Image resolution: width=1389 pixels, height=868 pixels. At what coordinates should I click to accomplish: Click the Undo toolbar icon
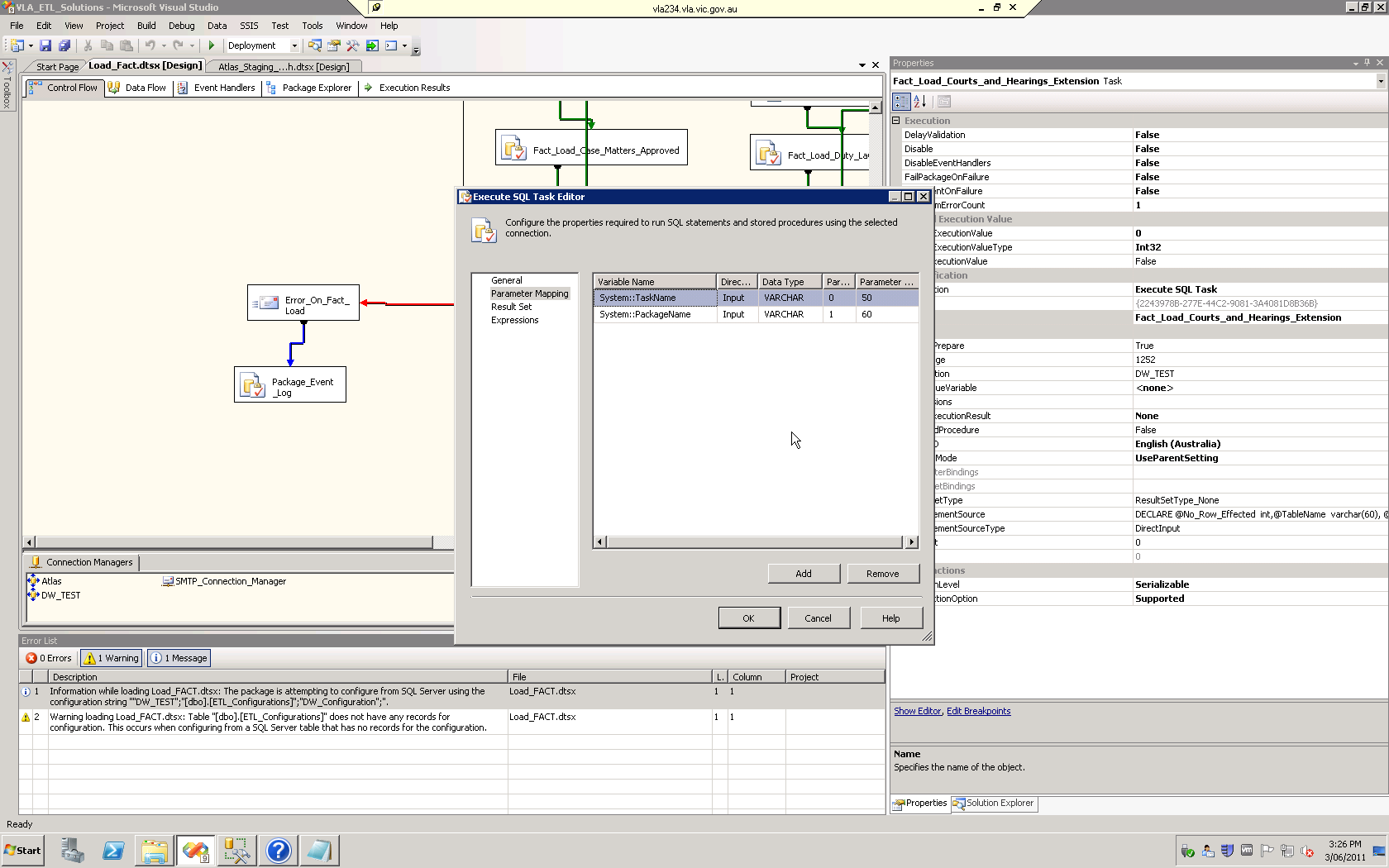coord(150,45)
